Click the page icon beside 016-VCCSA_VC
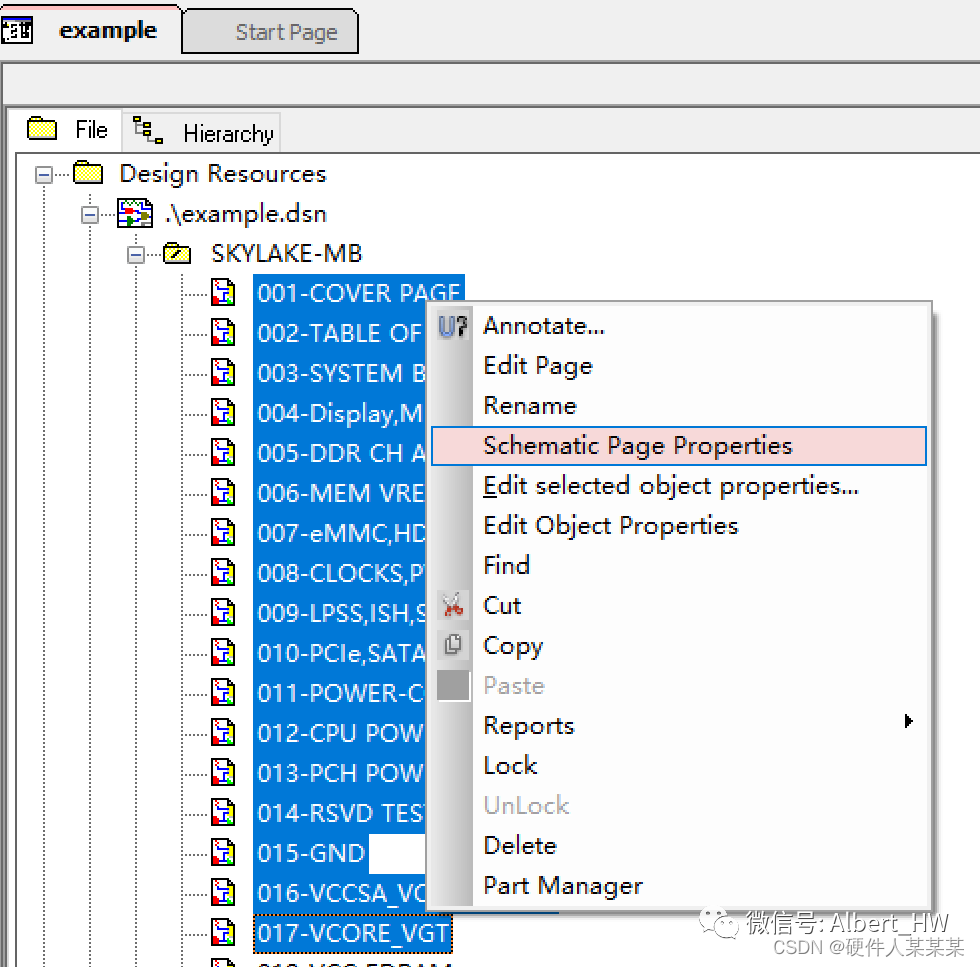The width and height of the screenshot is (980, 967). point(223,893)
